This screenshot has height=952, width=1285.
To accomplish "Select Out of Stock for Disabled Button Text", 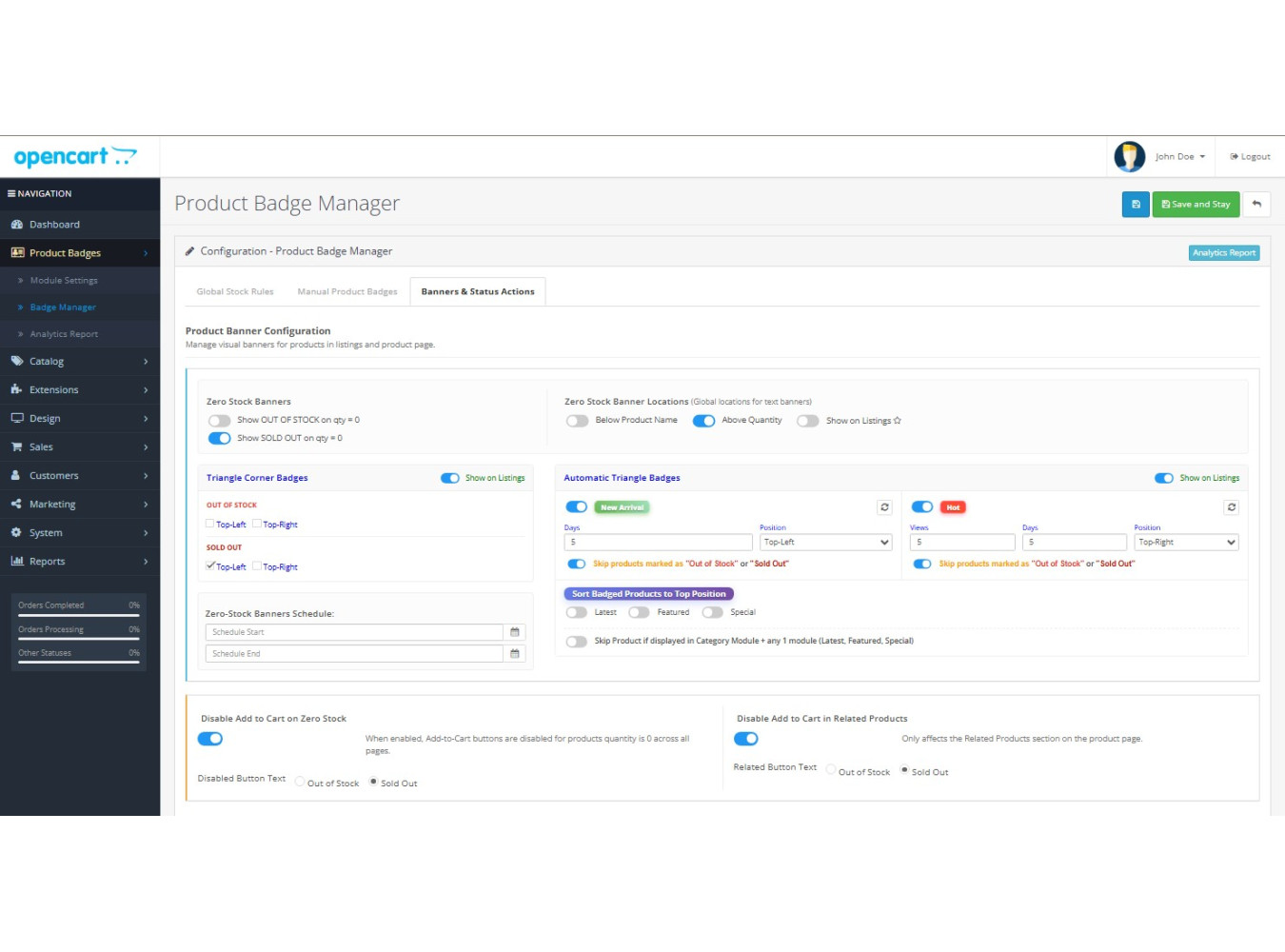I will 300,782.
